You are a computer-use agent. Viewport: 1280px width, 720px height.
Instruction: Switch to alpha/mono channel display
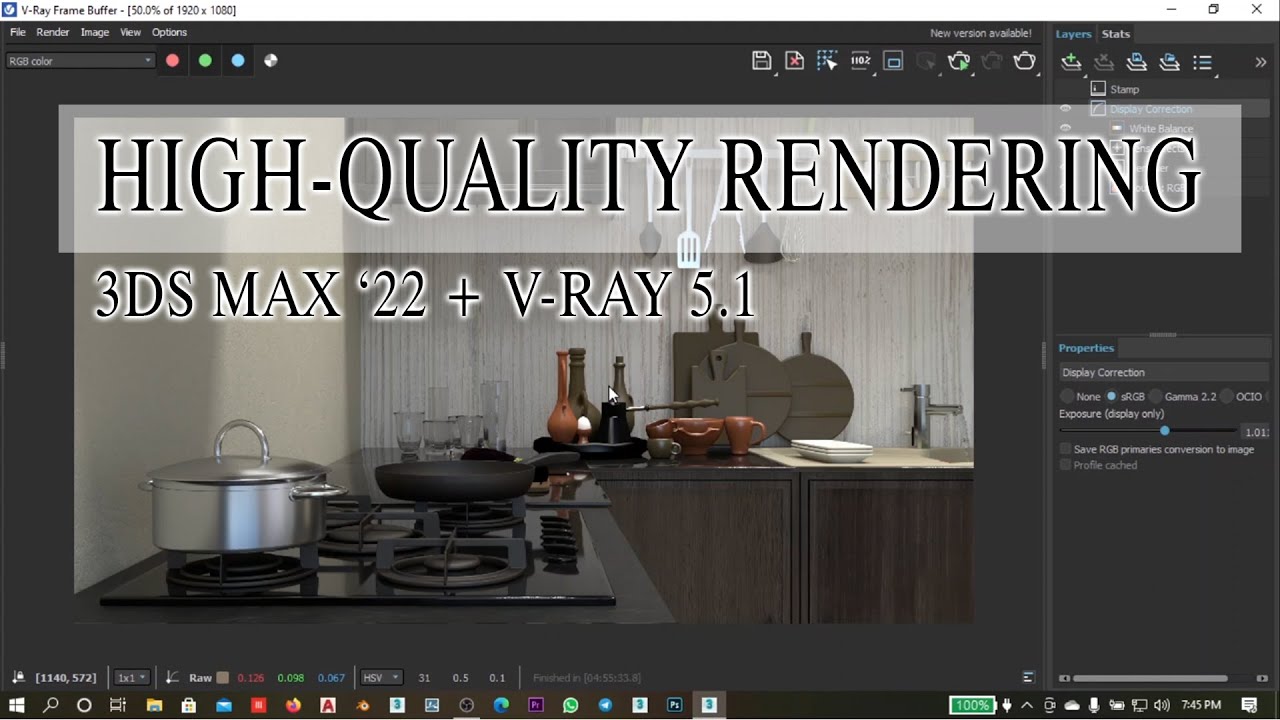[271, 61]
